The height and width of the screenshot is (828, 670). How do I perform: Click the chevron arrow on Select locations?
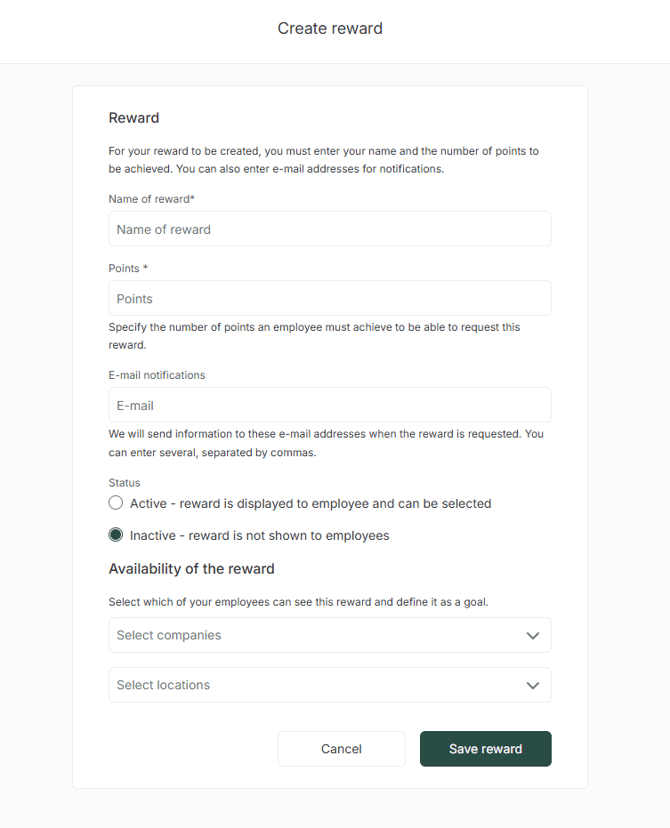[x=533, y=686]
